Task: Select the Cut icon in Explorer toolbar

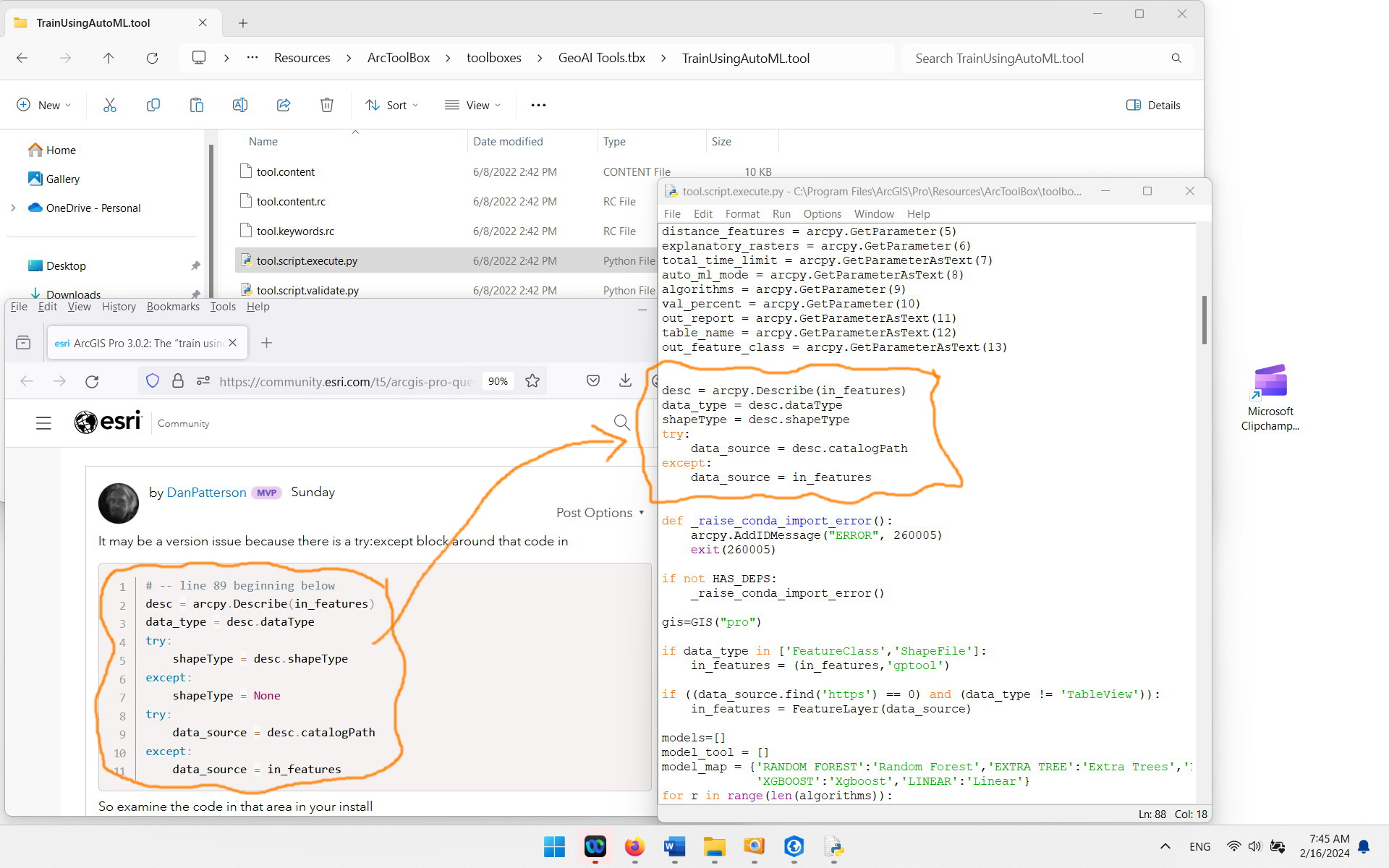Action: coord(110,105)
